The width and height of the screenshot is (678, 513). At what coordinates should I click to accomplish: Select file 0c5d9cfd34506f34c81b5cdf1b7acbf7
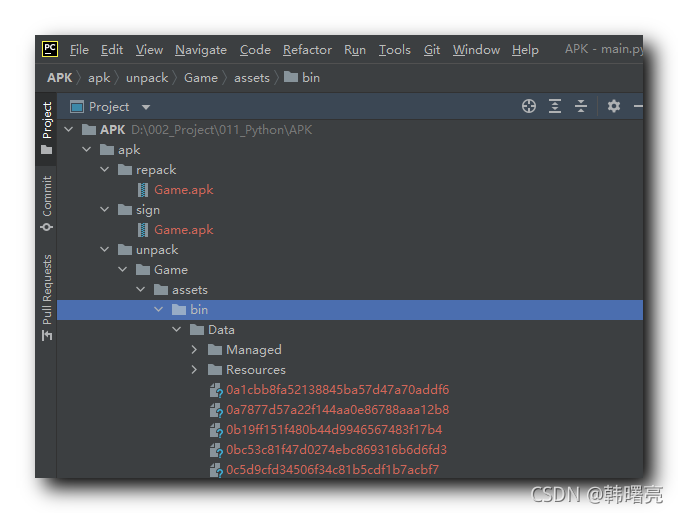pyautogui.click(x=350, y=469)
